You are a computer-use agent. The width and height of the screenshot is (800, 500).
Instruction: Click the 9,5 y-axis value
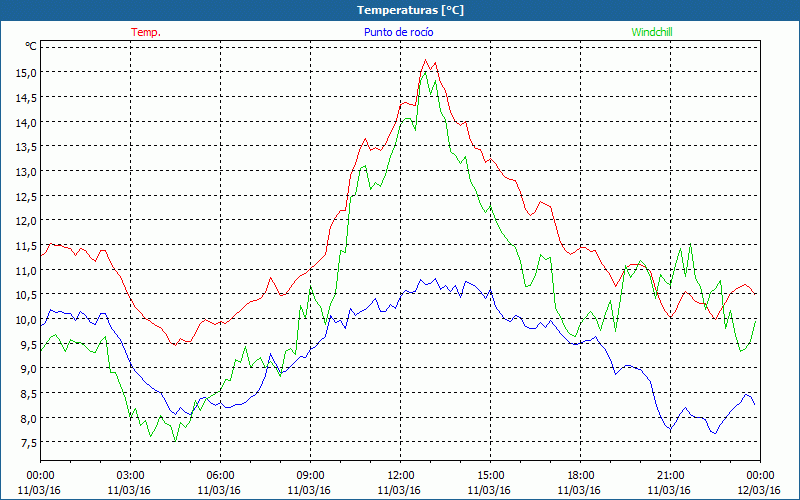(x=28, y=344)
